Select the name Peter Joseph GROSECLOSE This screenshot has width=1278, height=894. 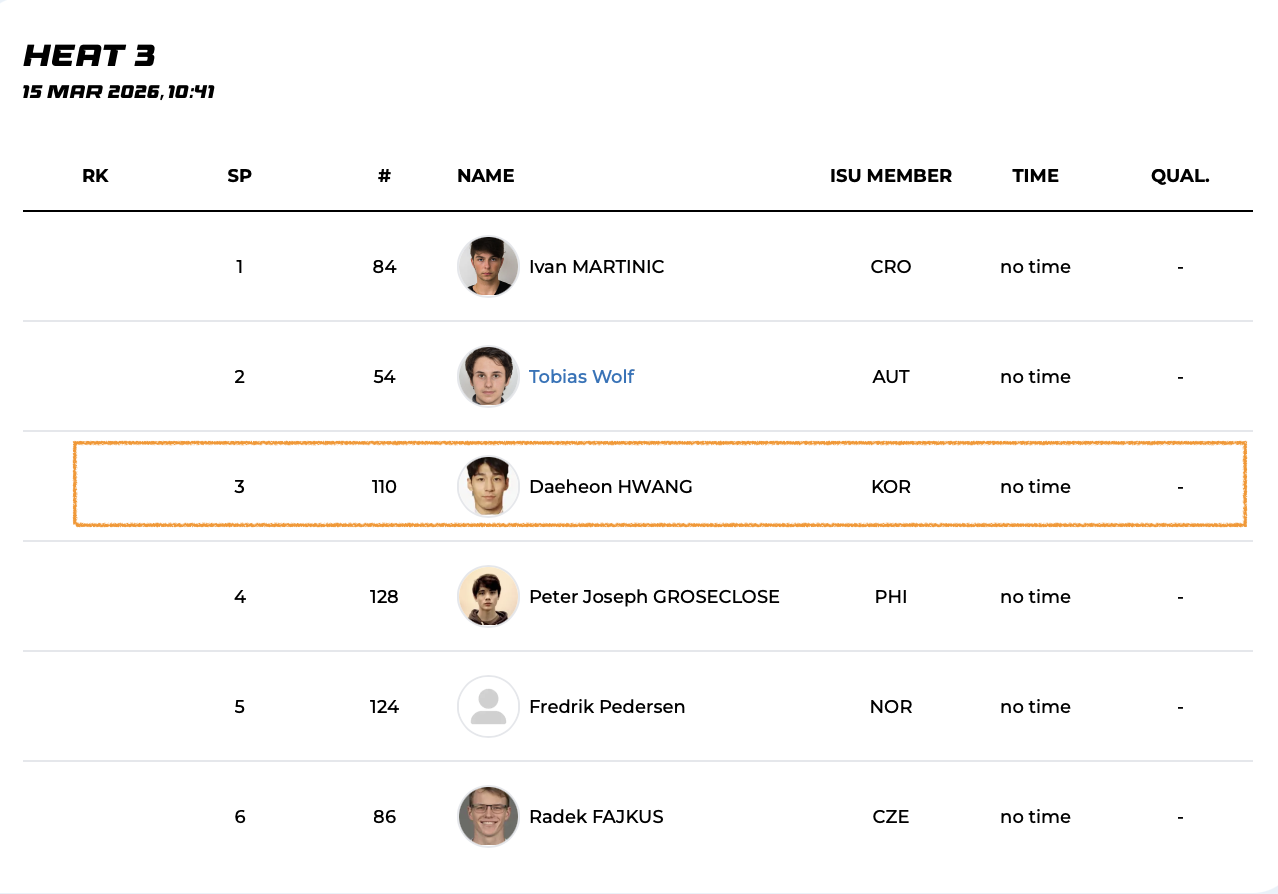tap(654, 597)
